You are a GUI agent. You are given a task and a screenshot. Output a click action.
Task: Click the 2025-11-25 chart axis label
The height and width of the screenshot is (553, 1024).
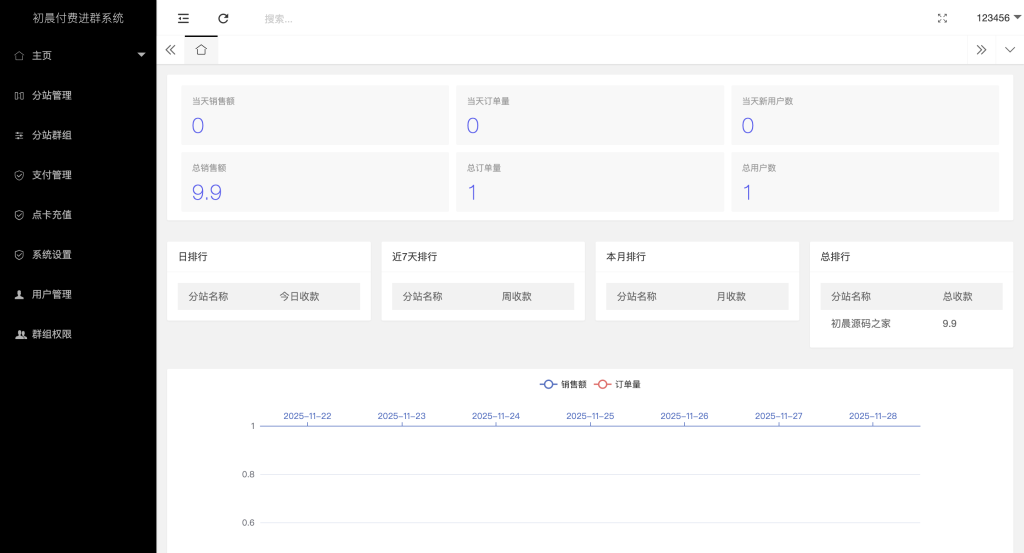point(590,416)
